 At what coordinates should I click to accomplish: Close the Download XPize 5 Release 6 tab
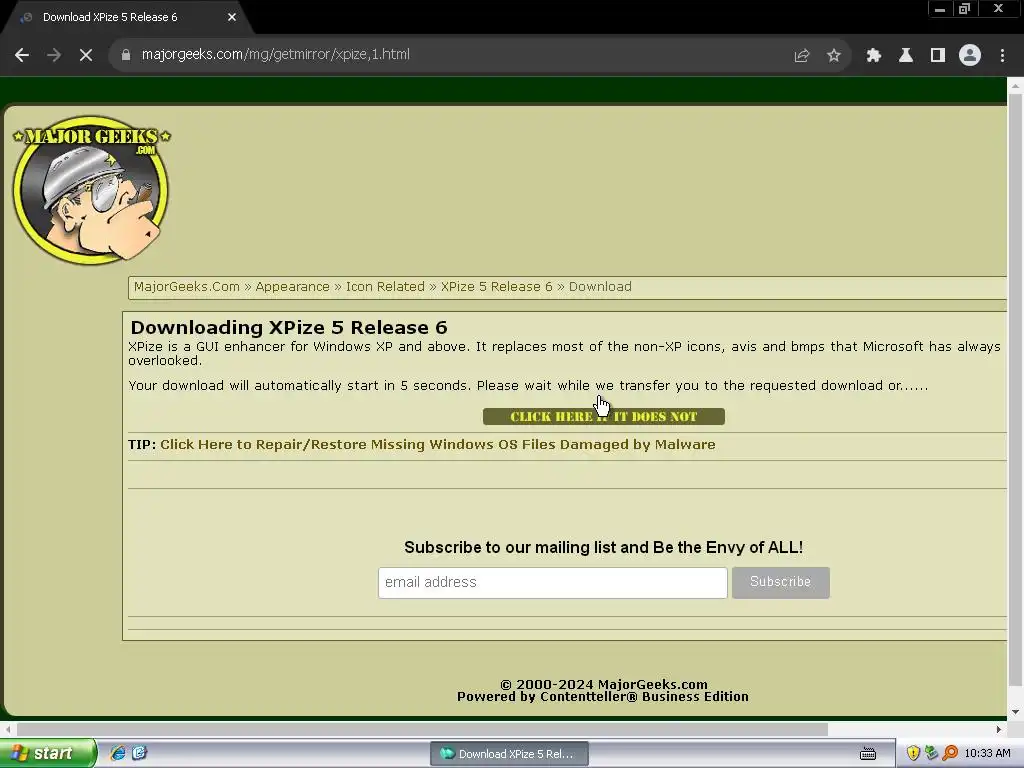[232, 17]
